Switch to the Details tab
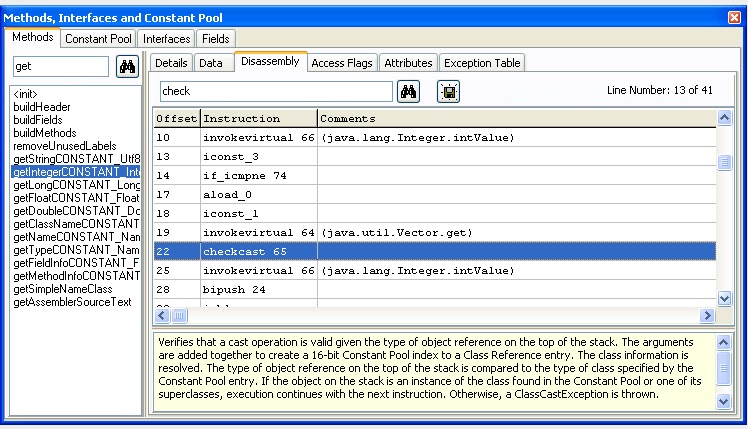Screen dimensions: 748x429 [171, 63]
